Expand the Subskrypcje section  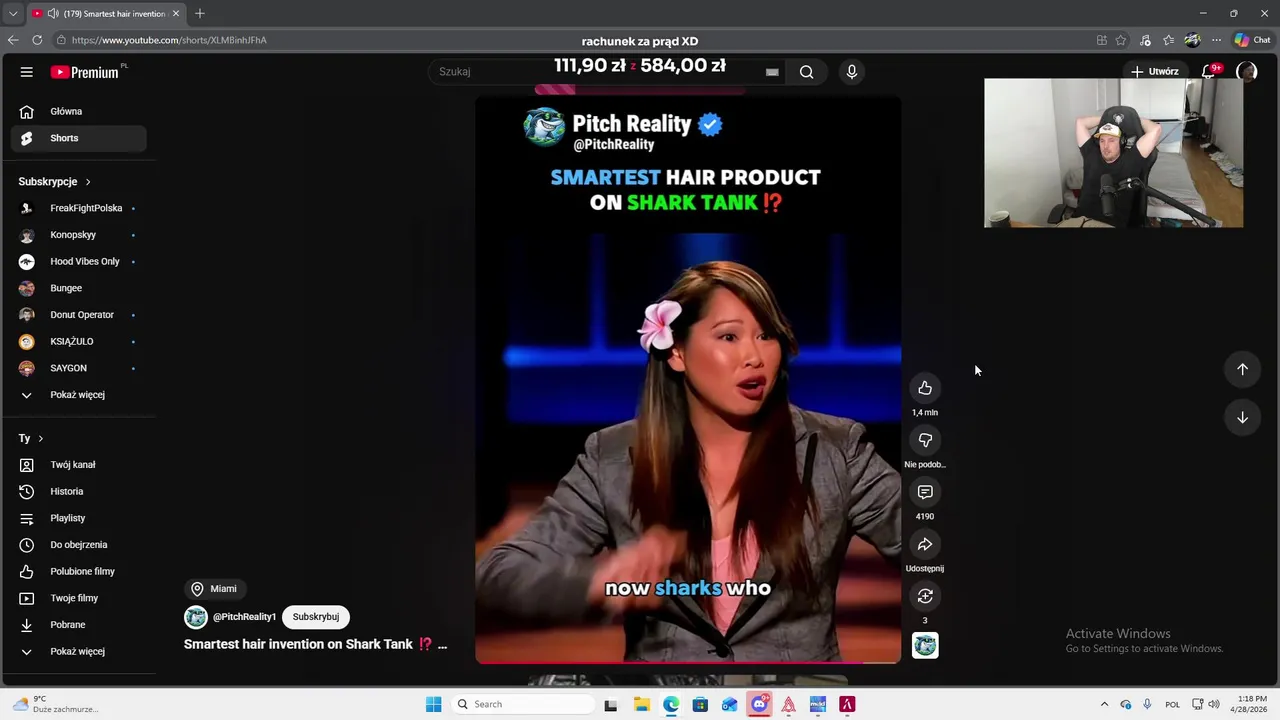point(55,182)
